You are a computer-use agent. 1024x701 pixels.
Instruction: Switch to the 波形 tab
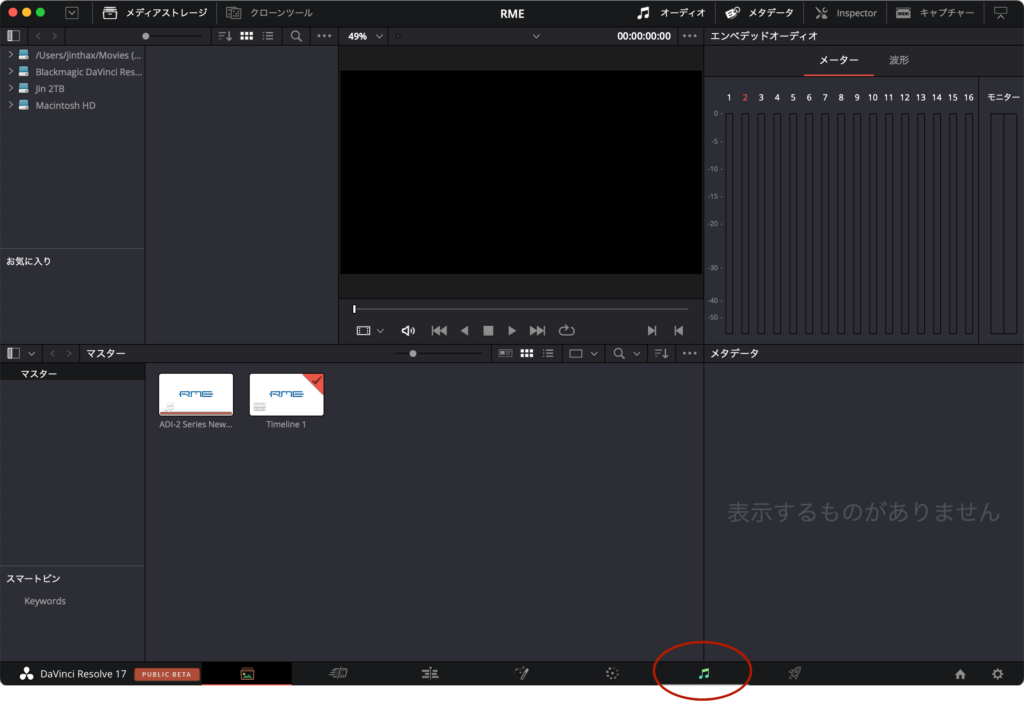pyautogui.click(x=899, y=60)
